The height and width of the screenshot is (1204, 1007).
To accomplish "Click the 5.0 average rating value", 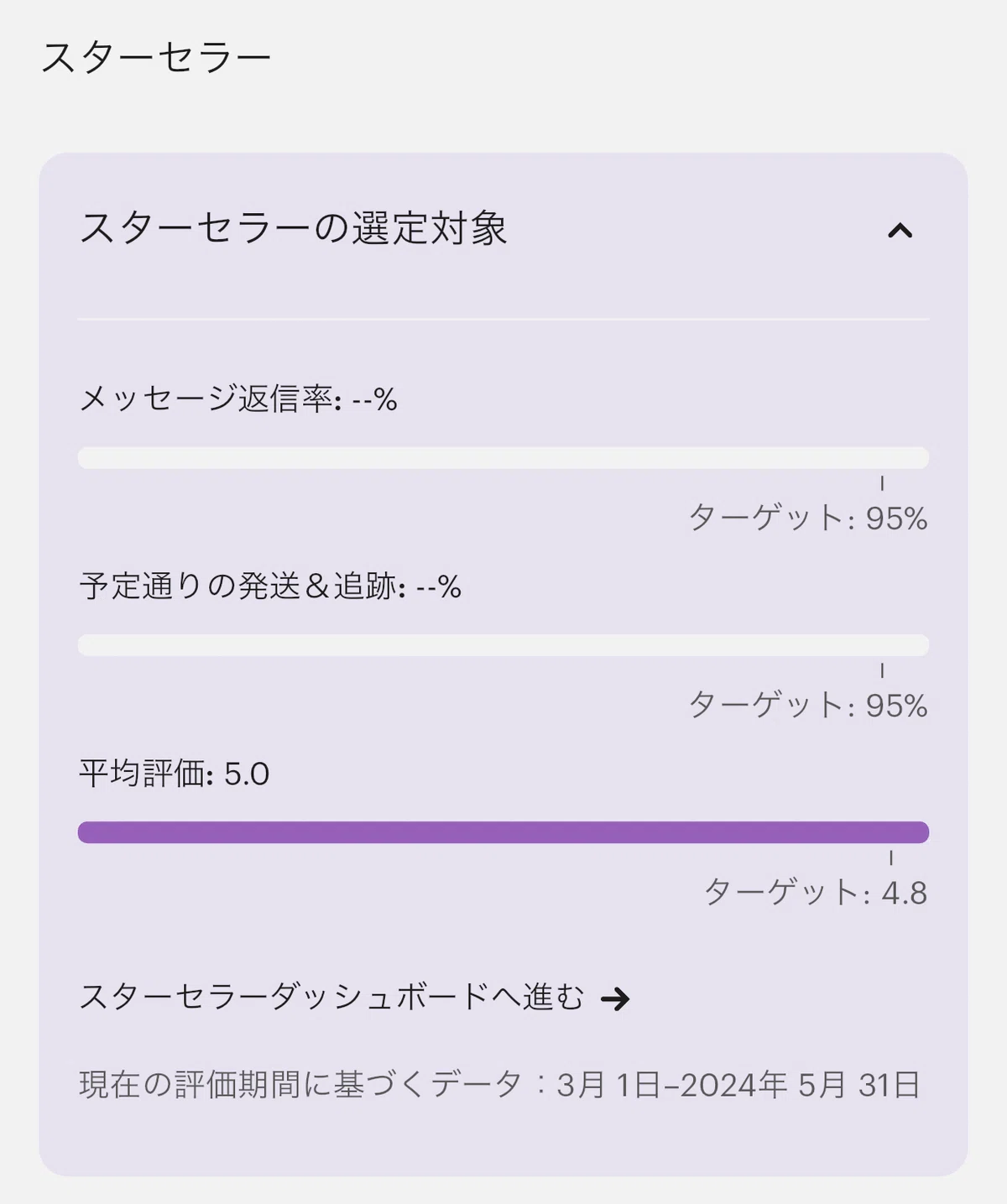I will pos(247,774).
